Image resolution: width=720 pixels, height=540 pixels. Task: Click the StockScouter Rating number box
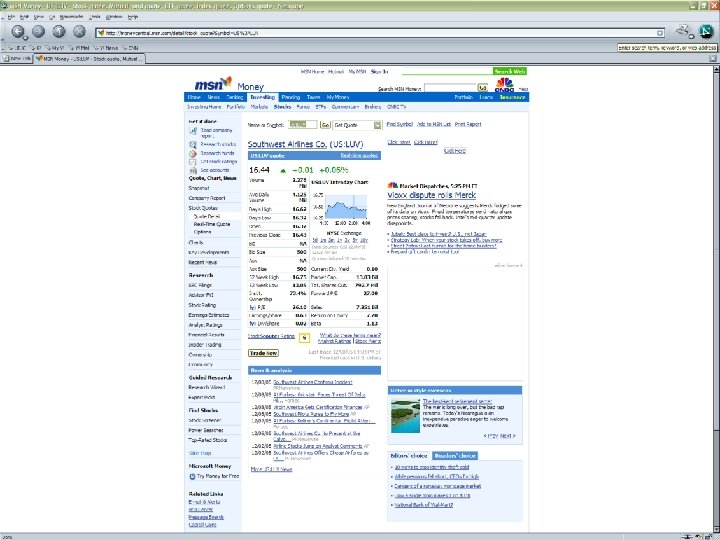tap(304, 338)
